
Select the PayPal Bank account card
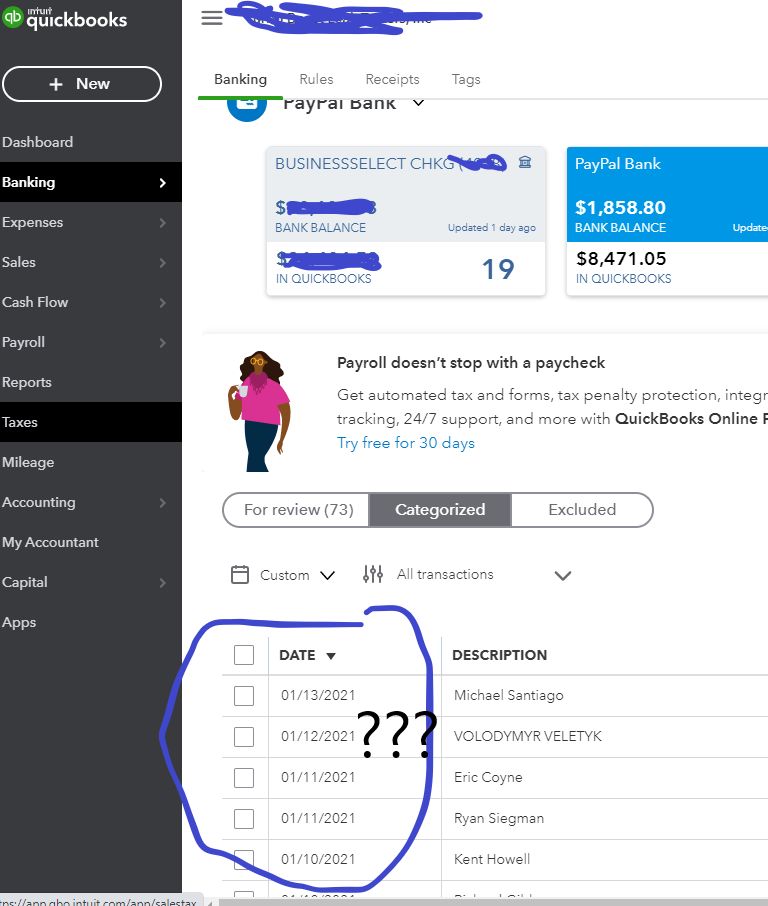[667, 221]
